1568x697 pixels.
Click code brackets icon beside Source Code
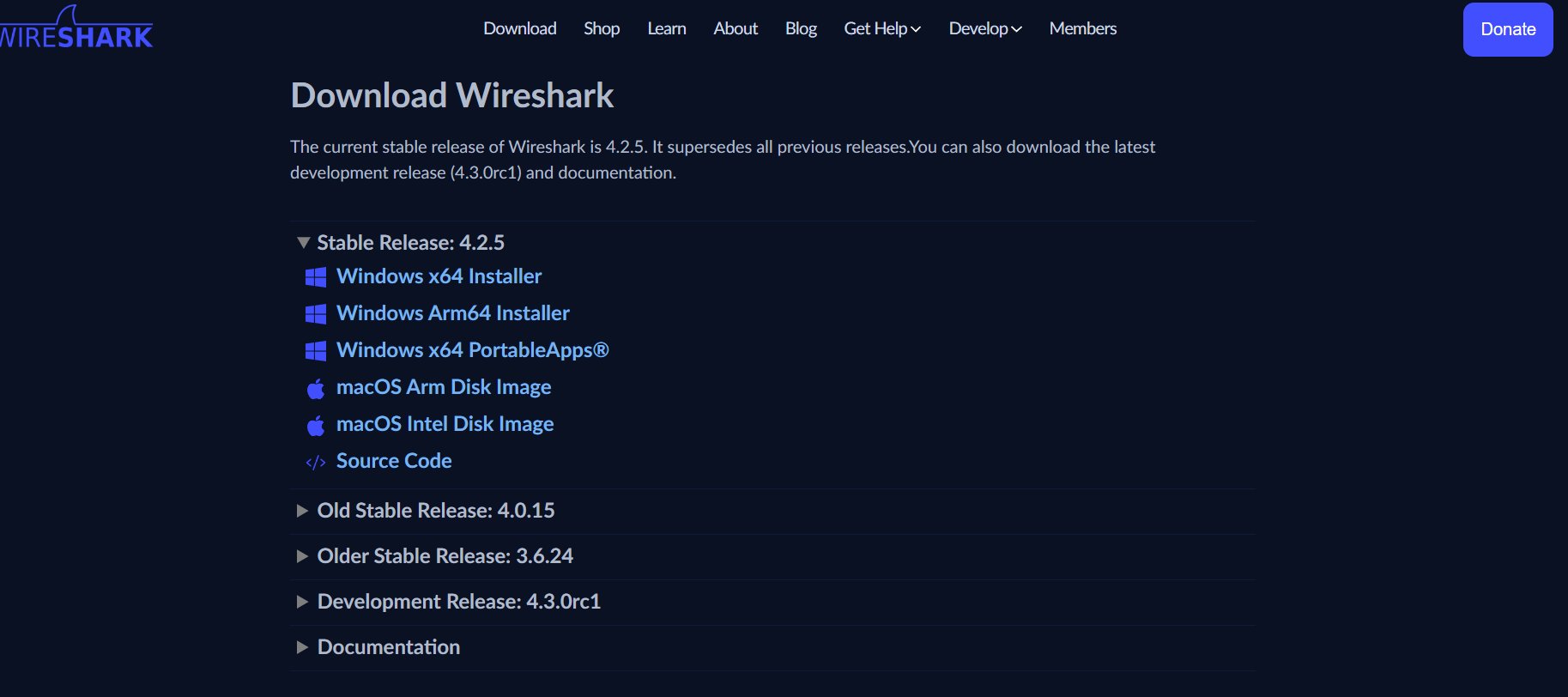[316, 463]
